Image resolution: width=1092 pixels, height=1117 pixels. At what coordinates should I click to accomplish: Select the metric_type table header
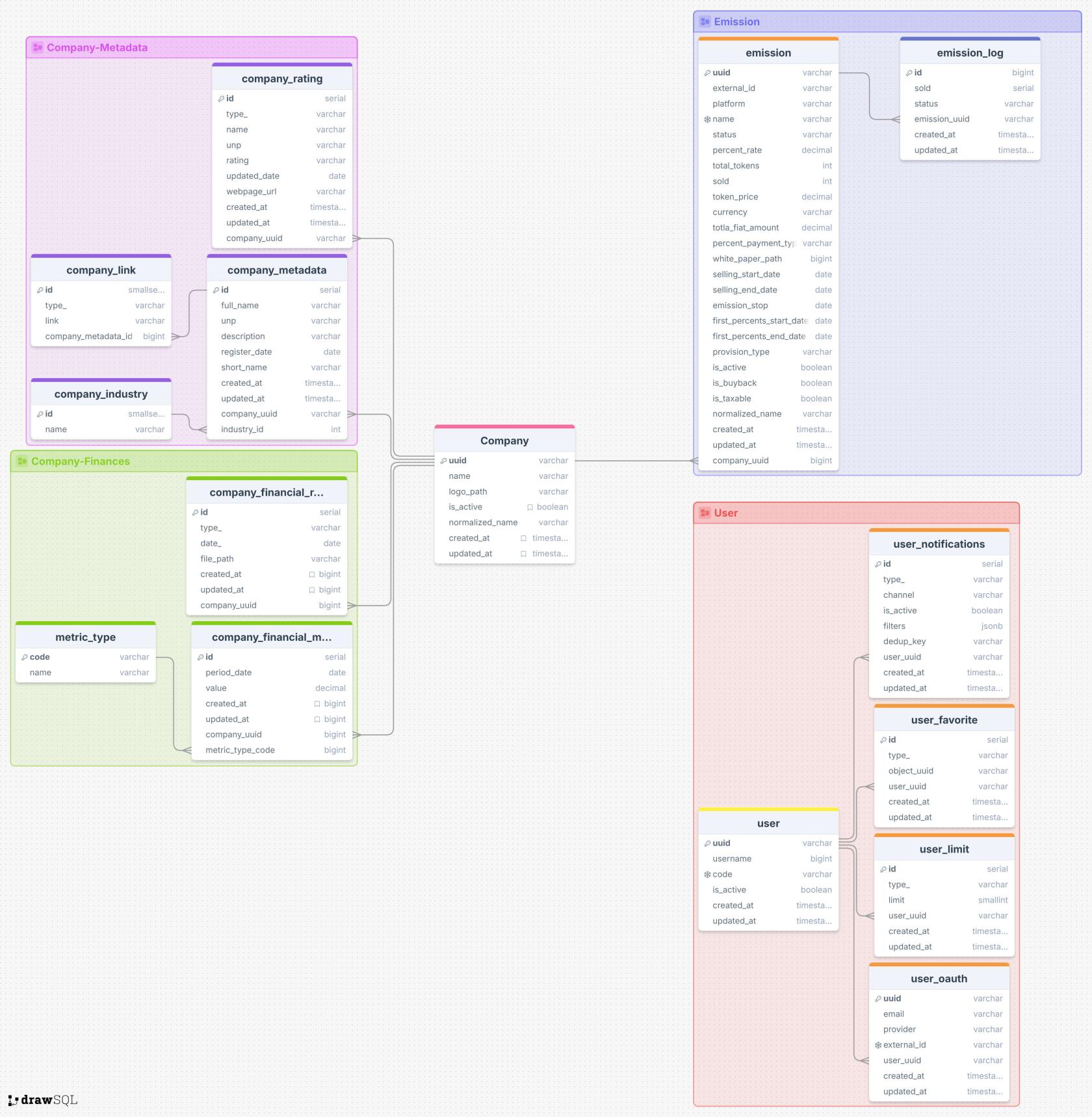(x=85, y=637)
